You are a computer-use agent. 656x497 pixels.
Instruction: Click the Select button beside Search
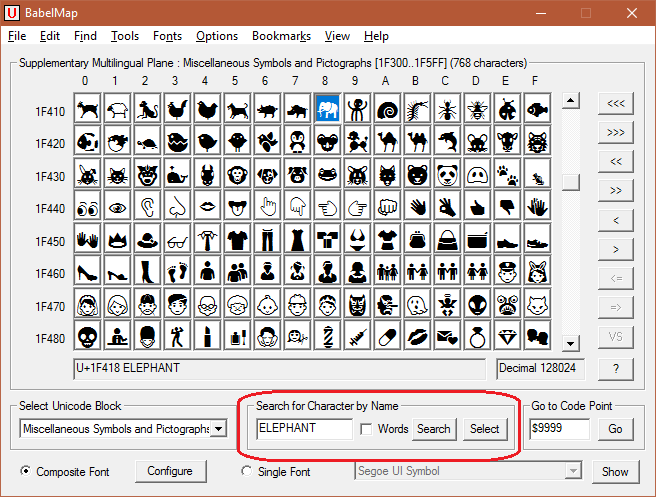click(485, 429)
